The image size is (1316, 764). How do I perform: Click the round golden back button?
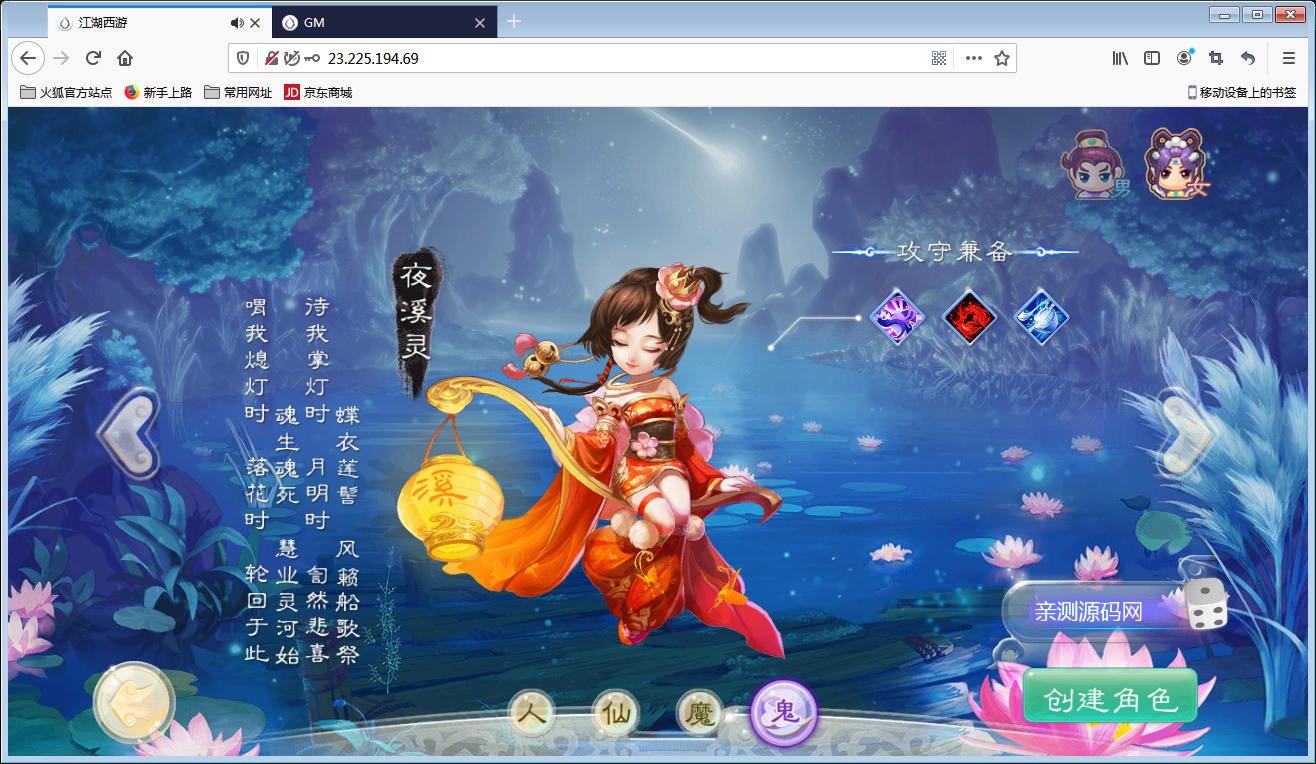[134, 704]
